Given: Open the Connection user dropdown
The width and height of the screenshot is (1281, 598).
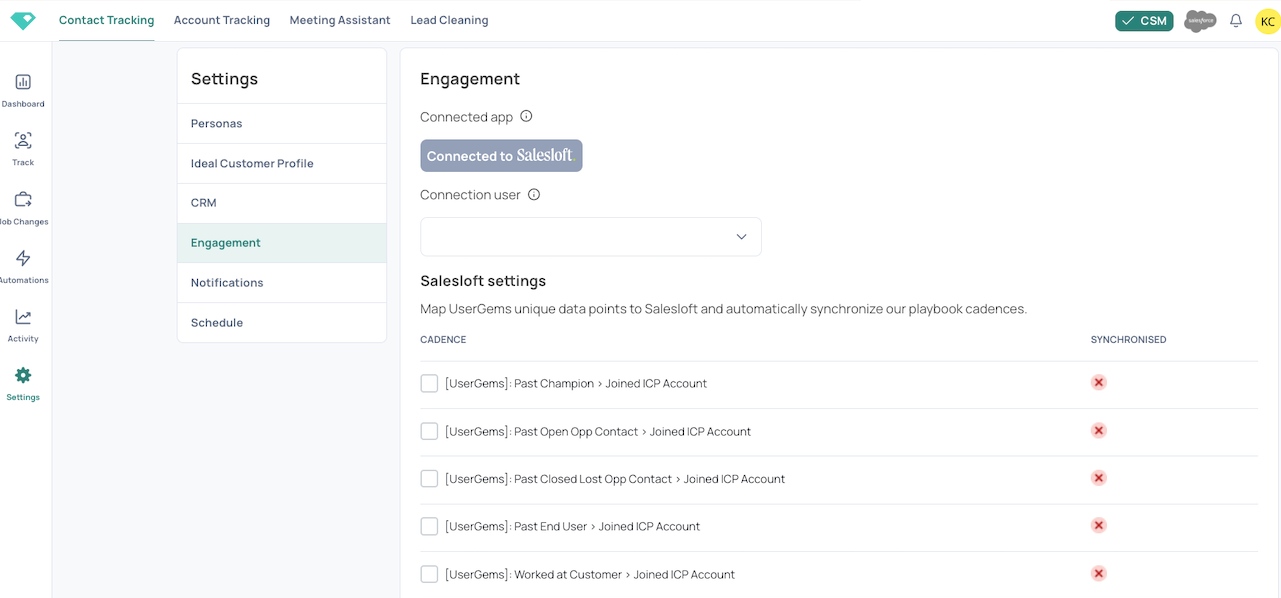Looking at the screenshot, I should point(591,237).
